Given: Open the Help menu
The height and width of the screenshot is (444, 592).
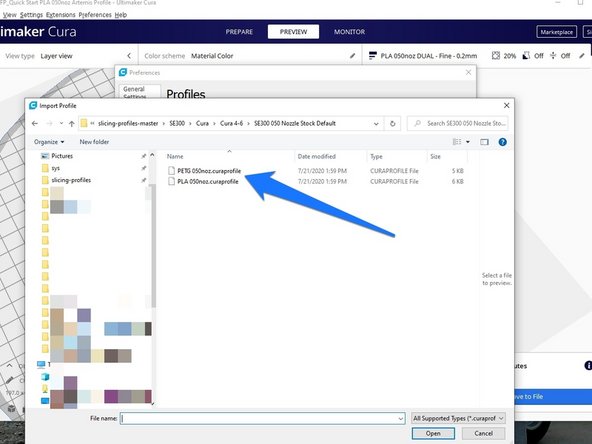Looking at the screenshot, I should (x=120, y=15).
